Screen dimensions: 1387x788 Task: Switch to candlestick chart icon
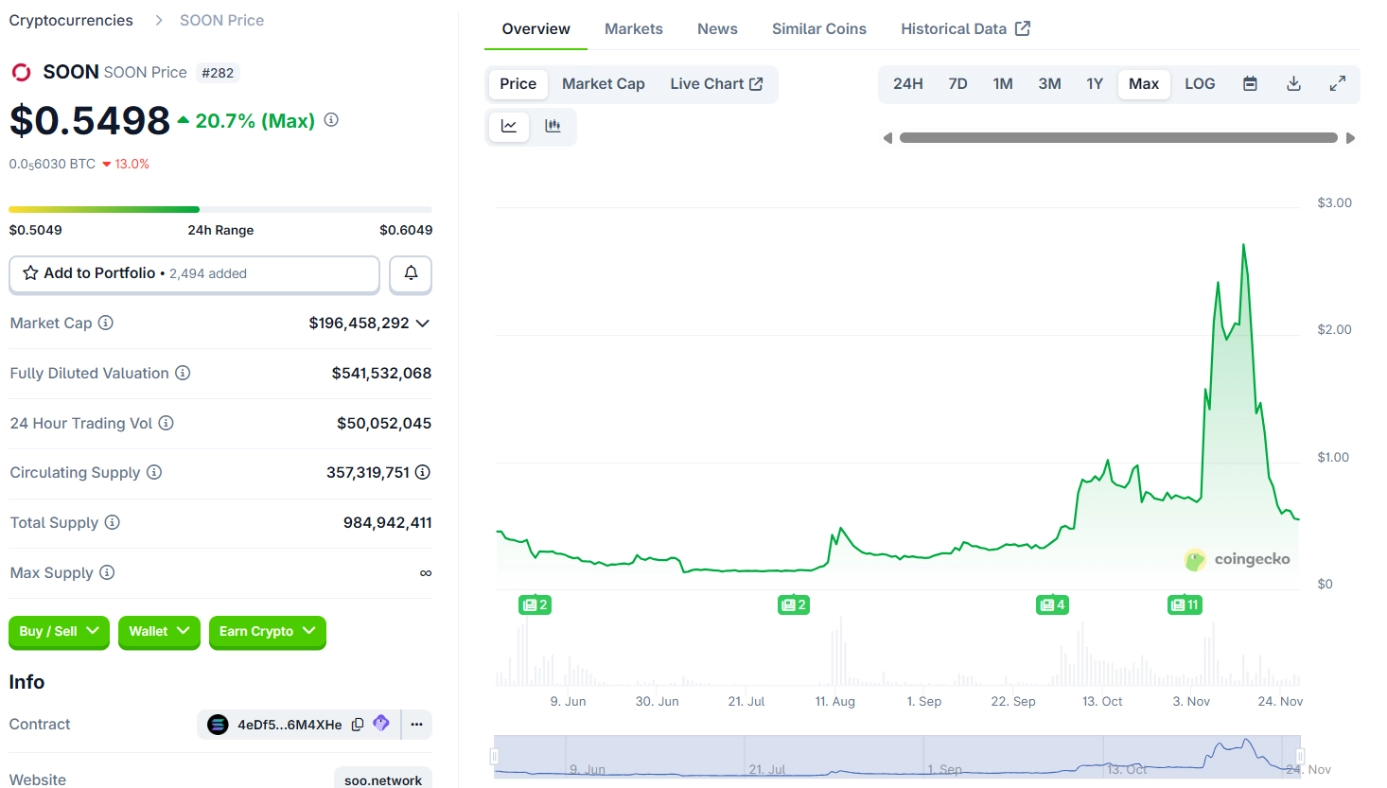click(553, 126)
